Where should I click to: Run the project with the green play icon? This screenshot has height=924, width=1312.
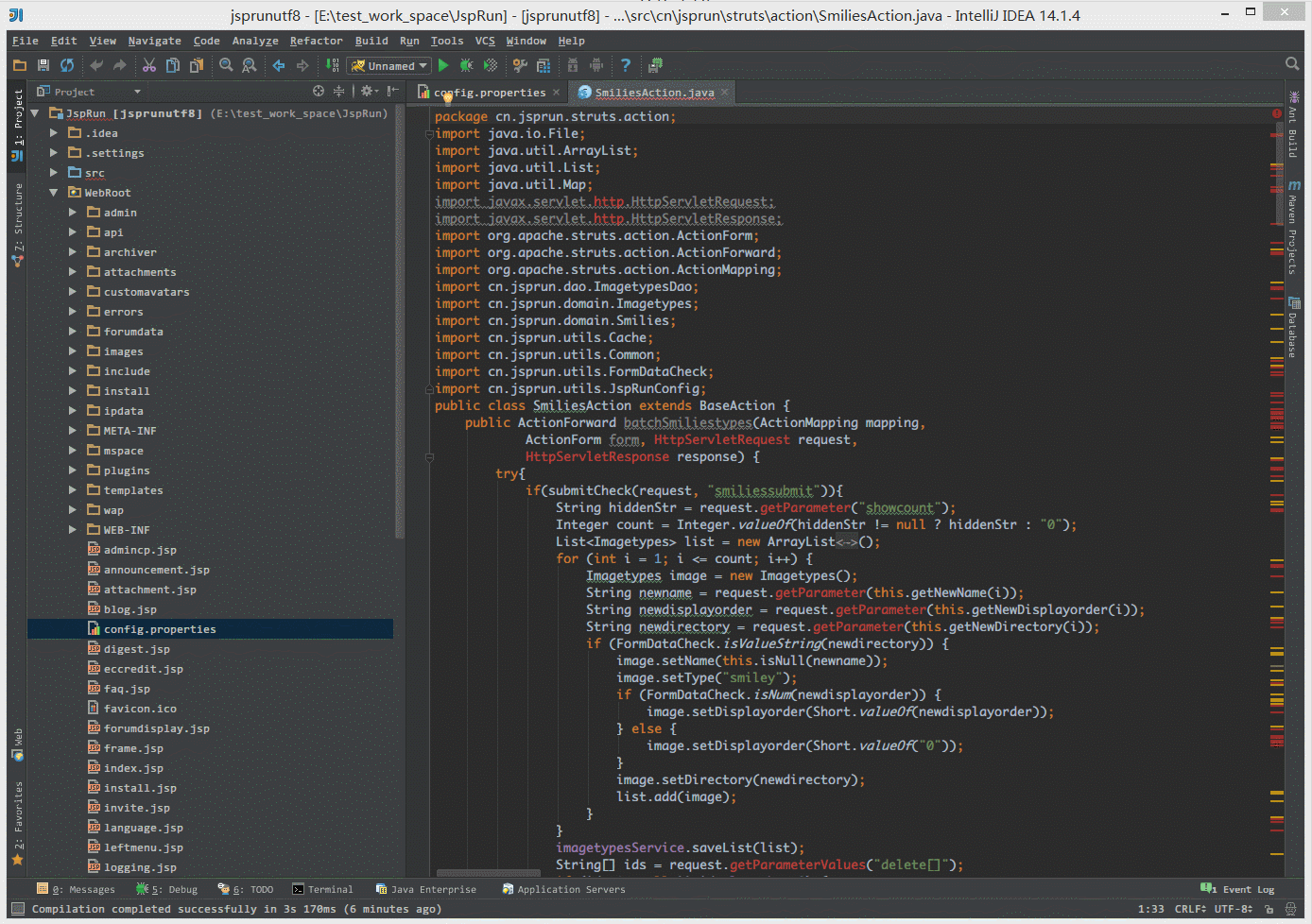point(443,65)
